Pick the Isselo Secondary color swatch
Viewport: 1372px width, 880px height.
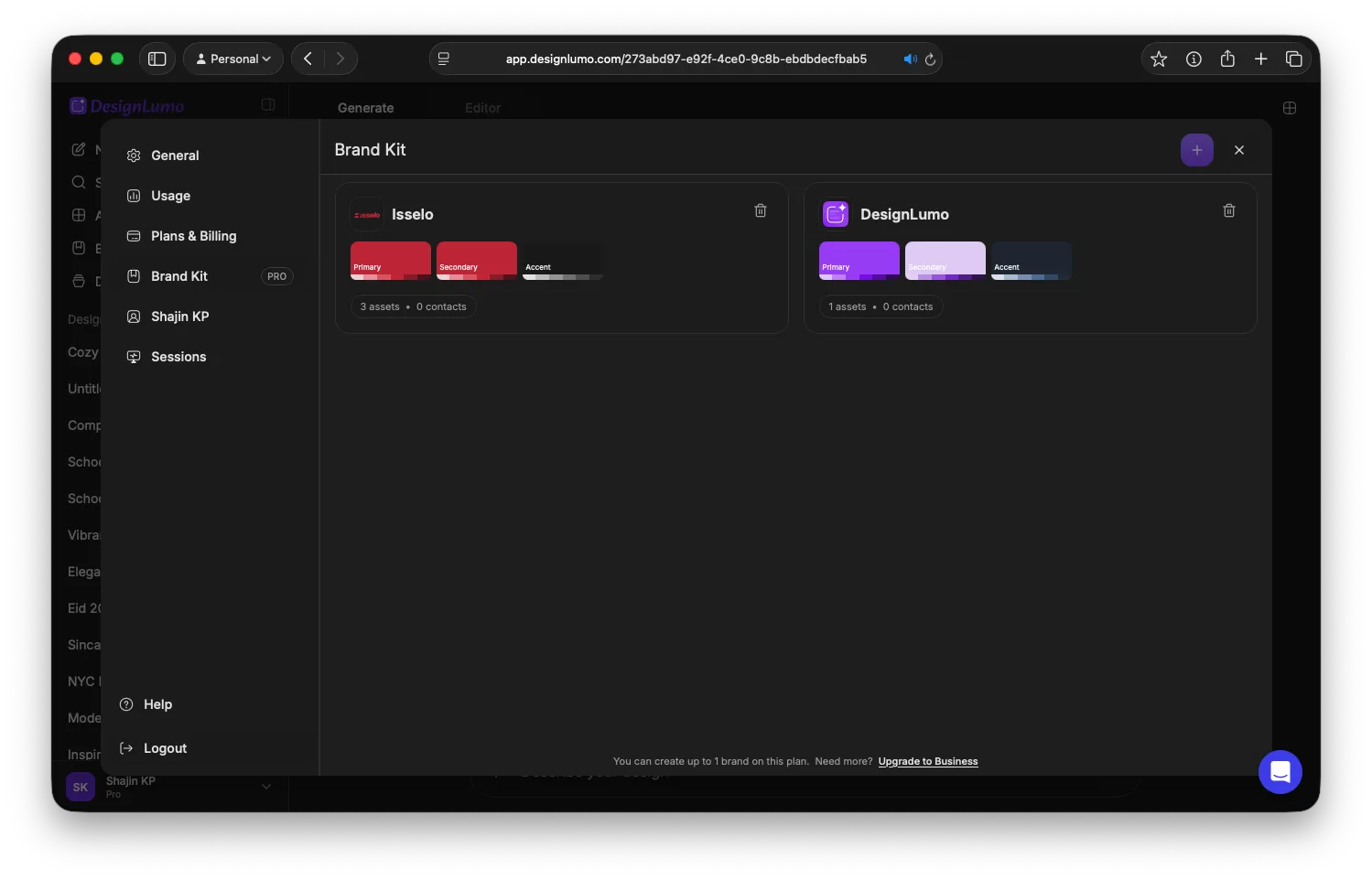click(x=476, y=261)
